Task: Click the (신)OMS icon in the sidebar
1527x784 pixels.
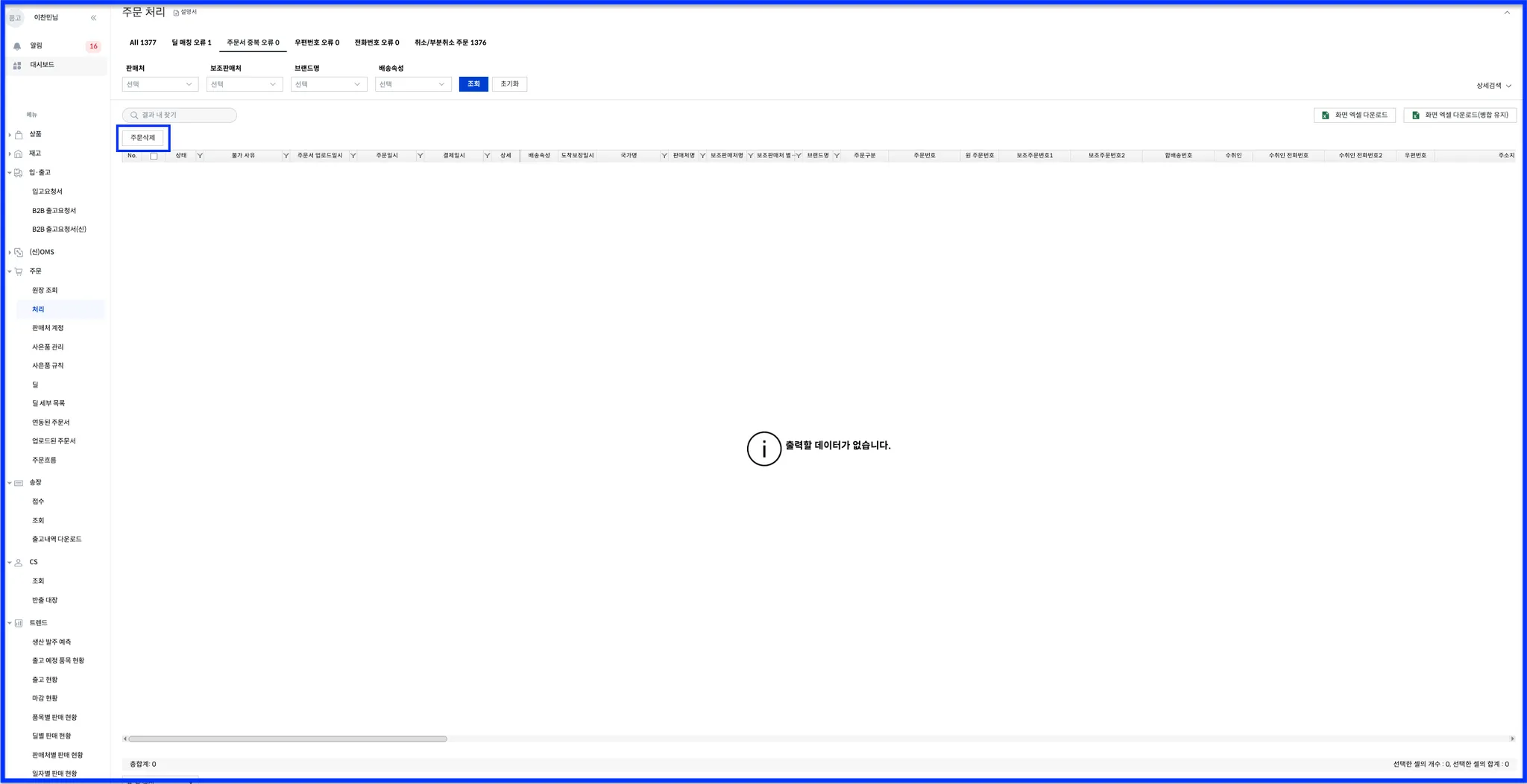Action: coord(19,253)
